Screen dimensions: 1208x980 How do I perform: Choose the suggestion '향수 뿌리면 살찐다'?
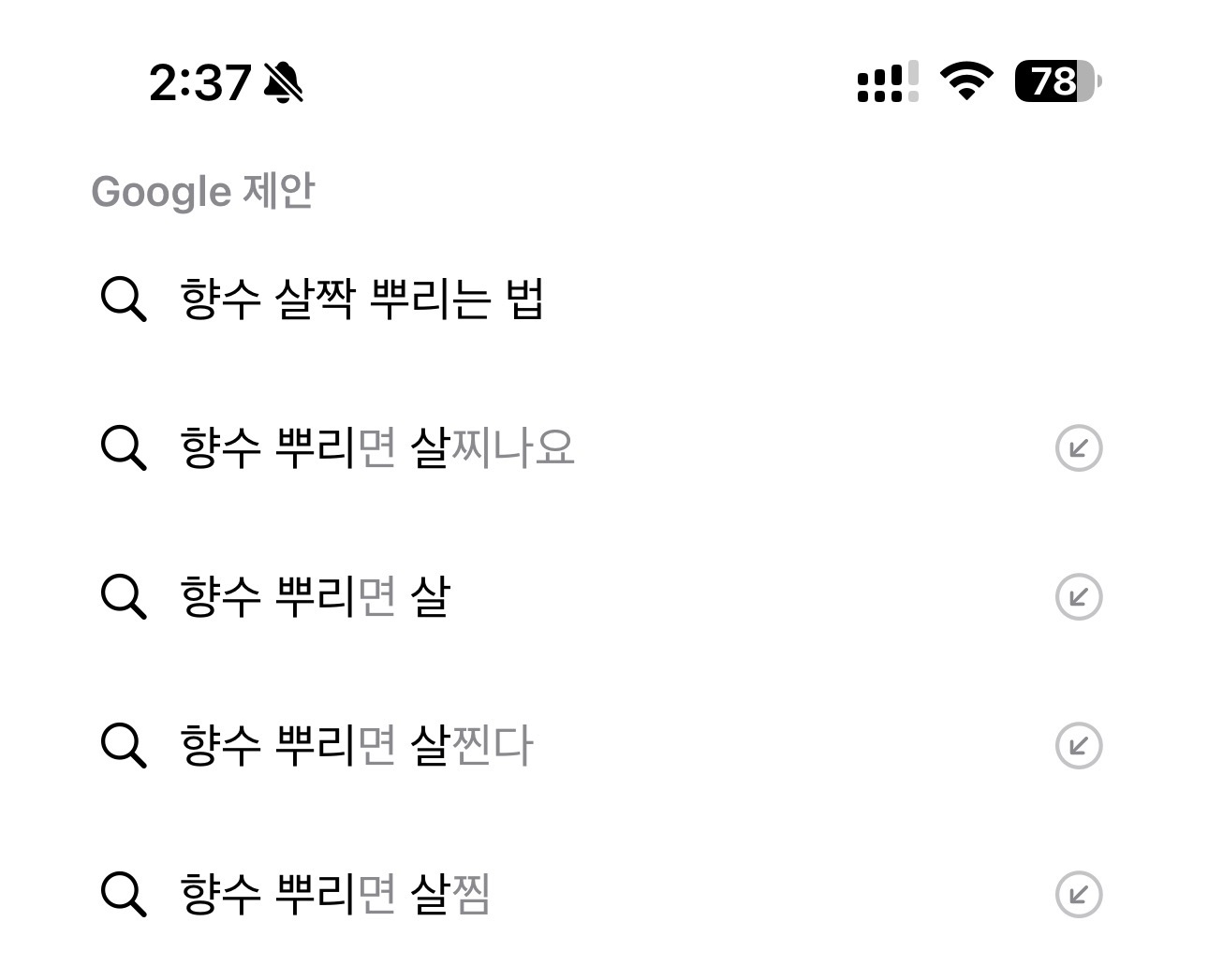tap(356, 746)
